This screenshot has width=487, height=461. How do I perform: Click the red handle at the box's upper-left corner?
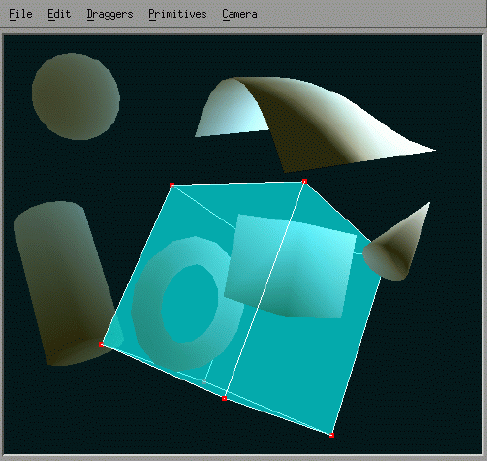point(172,185)
